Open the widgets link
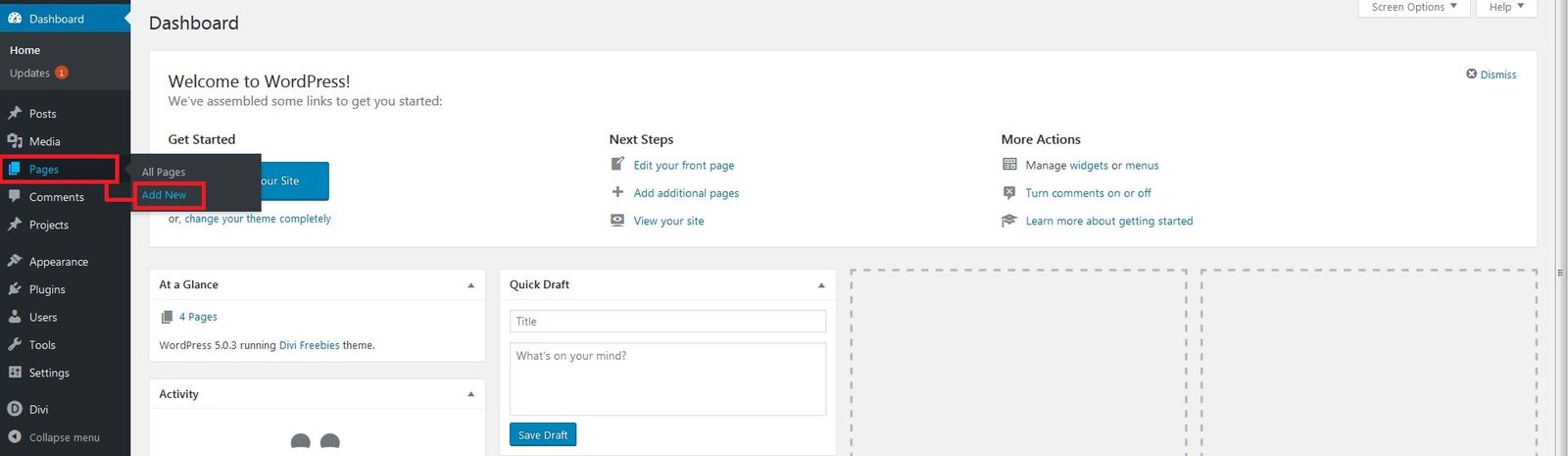The height and width of the screenshot is (456, 1568). pos(1088,166)
